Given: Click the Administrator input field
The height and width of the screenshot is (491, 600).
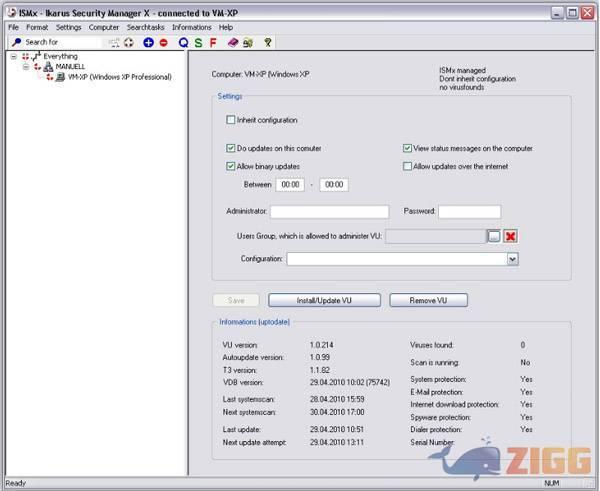Looking at the screenshot, I should 329,212.
